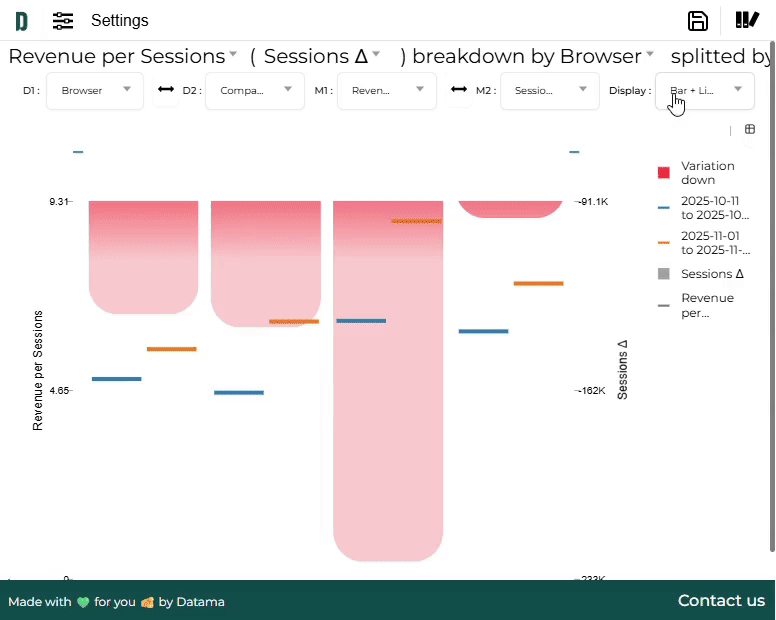Swap D1 and D2 dimensions arrow

pyautogui.click(x=166, y=90)
